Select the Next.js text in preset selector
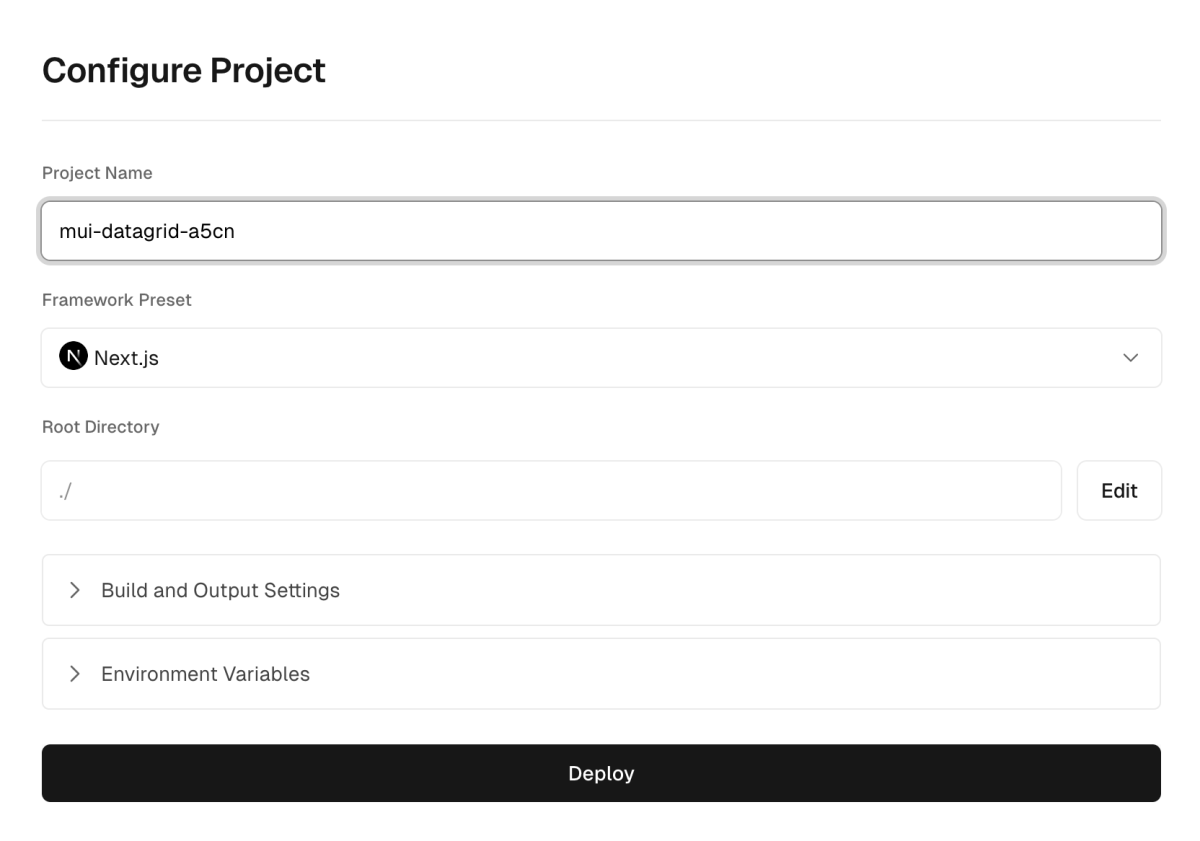The height and width of the screenshot is (841, 1200). coord(126,358)
